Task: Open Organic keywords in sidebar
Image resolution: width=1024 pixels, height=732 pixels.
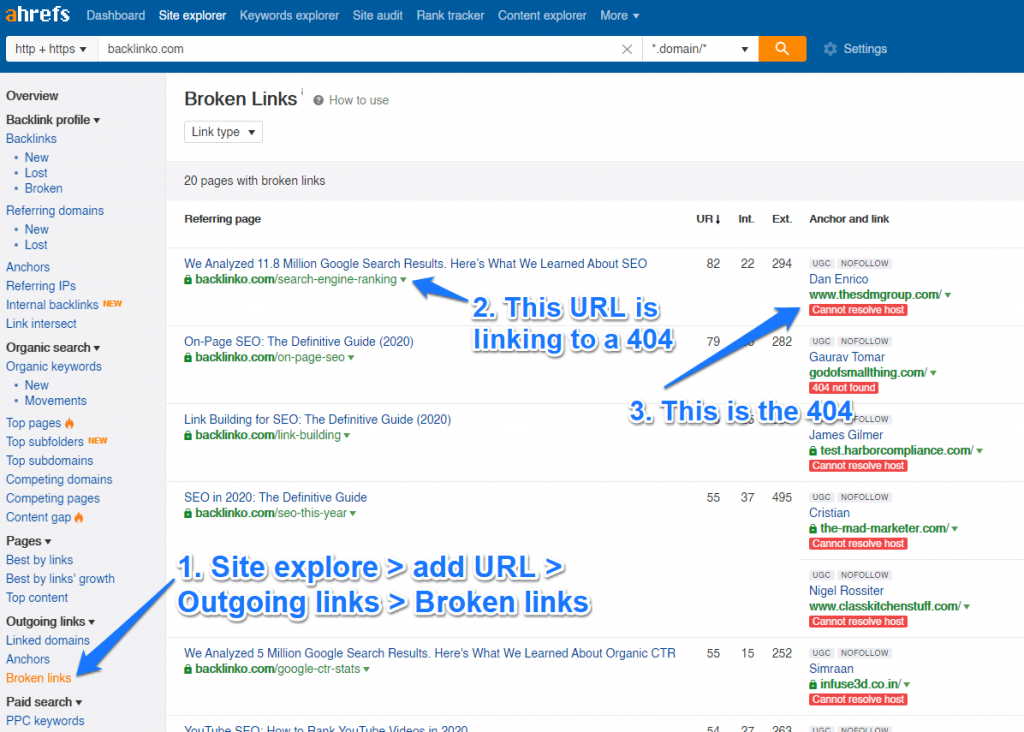Action: 54,366
